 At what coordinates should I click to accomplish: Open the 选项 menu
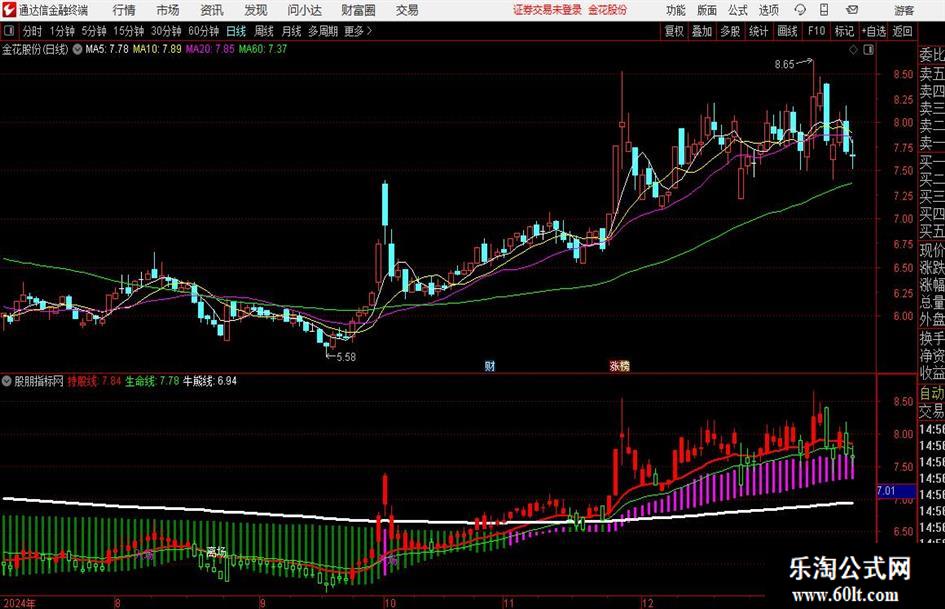768,10
